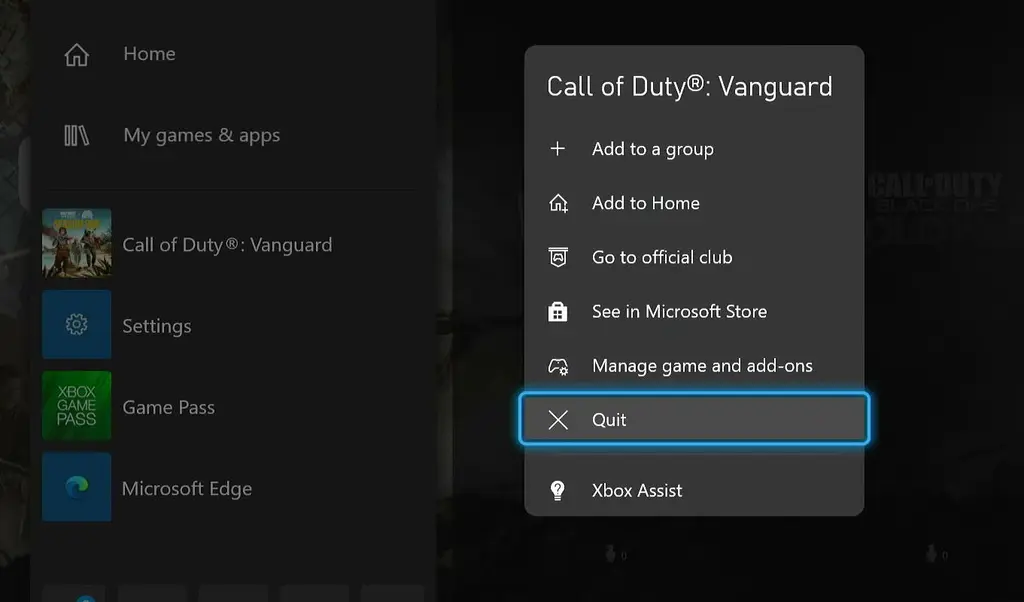Click the lightbulb Xbox Assist icon
The width and height of the screenshot is (1024, 602).
click(x=558, y=490)
